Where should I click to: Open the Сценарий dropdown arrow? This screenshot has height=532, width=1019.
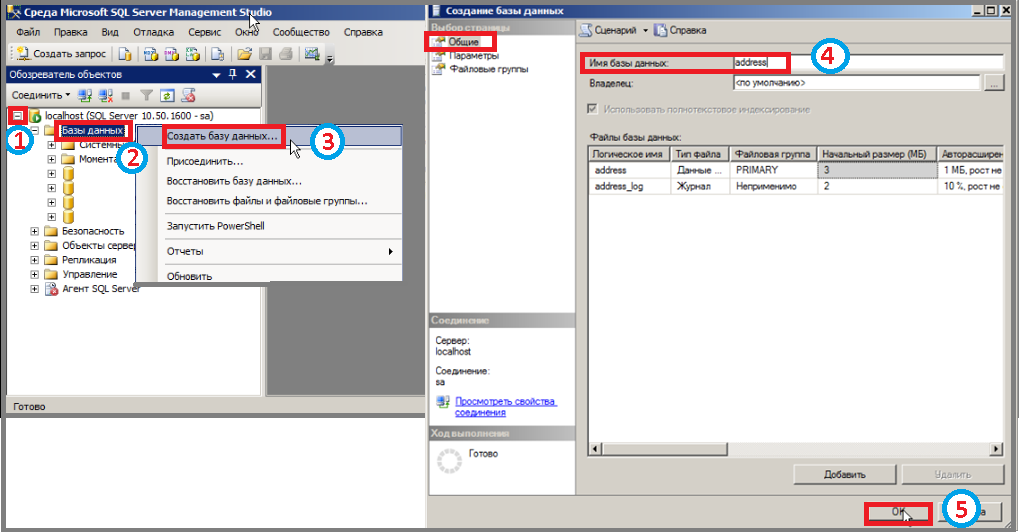[645, 31]
